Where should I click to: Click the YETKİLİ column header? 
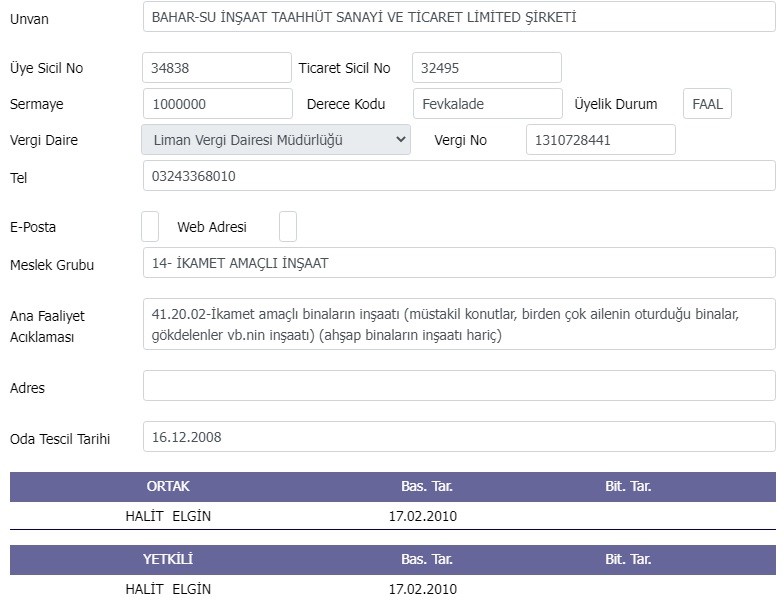point(168,559)
